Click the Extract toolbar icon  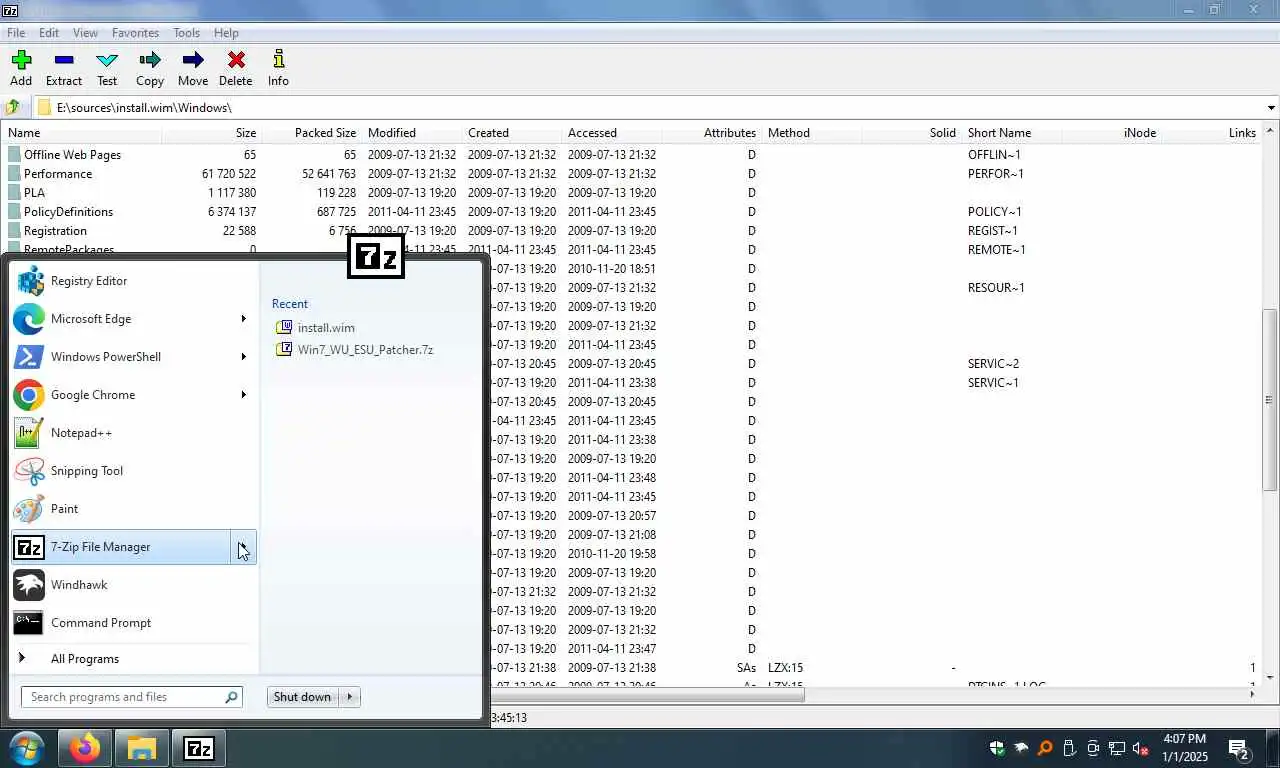pos(64,69)
